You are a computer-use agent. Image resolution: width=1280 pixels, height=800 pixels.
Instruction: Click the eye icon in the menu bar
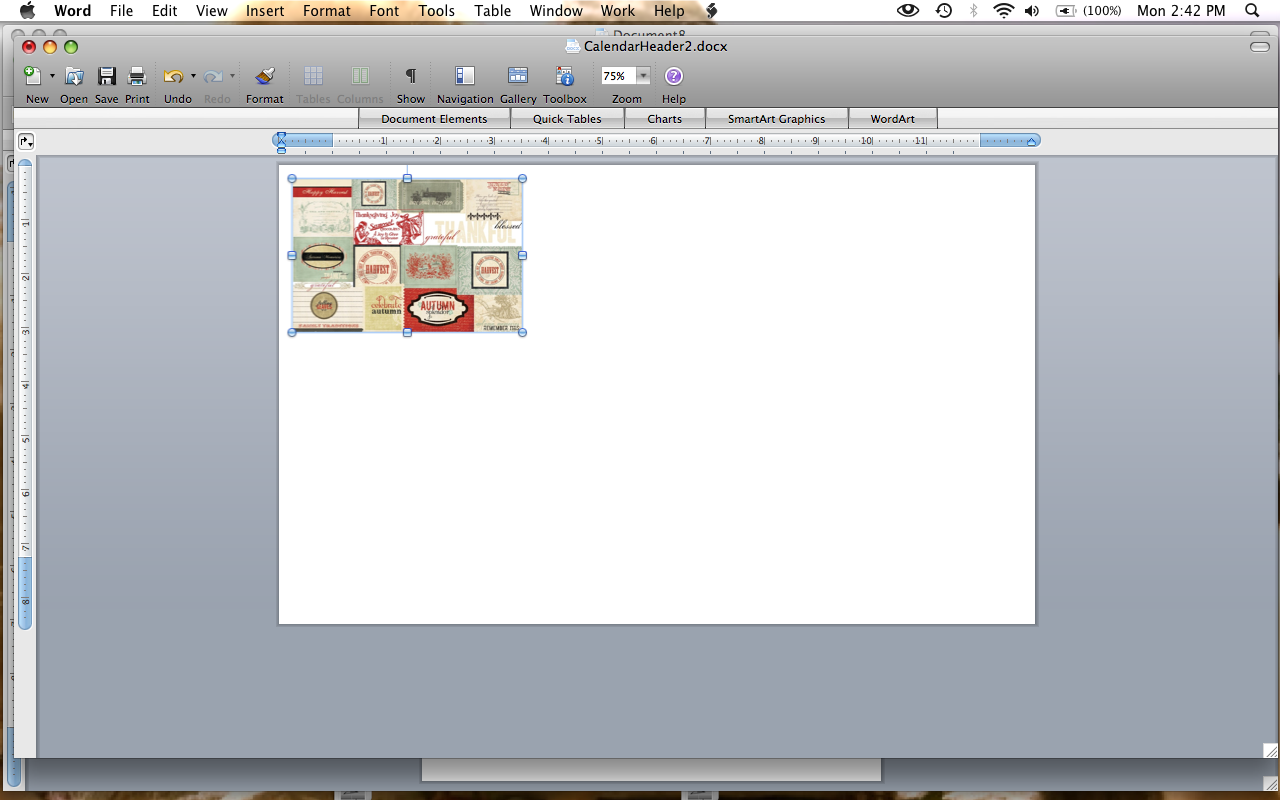click(x=908, y=11)
